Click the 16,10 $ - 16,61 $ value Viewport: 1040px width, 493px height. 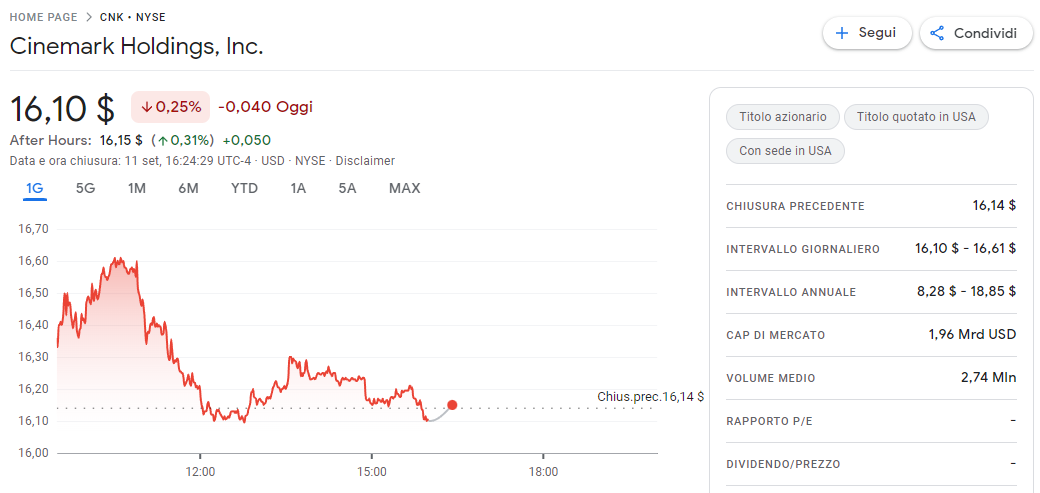click(x=965, y=249)
